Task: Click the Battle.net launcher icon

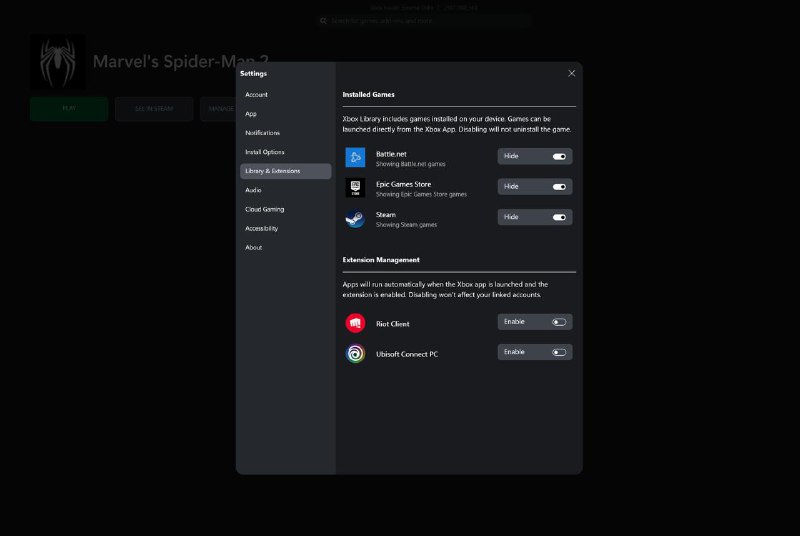Action: [x=355, y=158]
